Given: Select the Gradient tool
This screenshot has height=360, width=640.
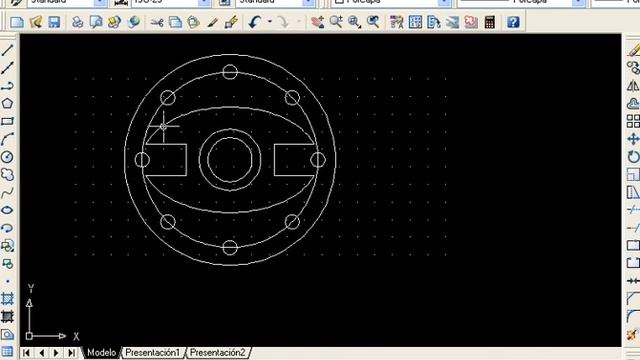Looking at the screenshot, I should pos(7,317).
